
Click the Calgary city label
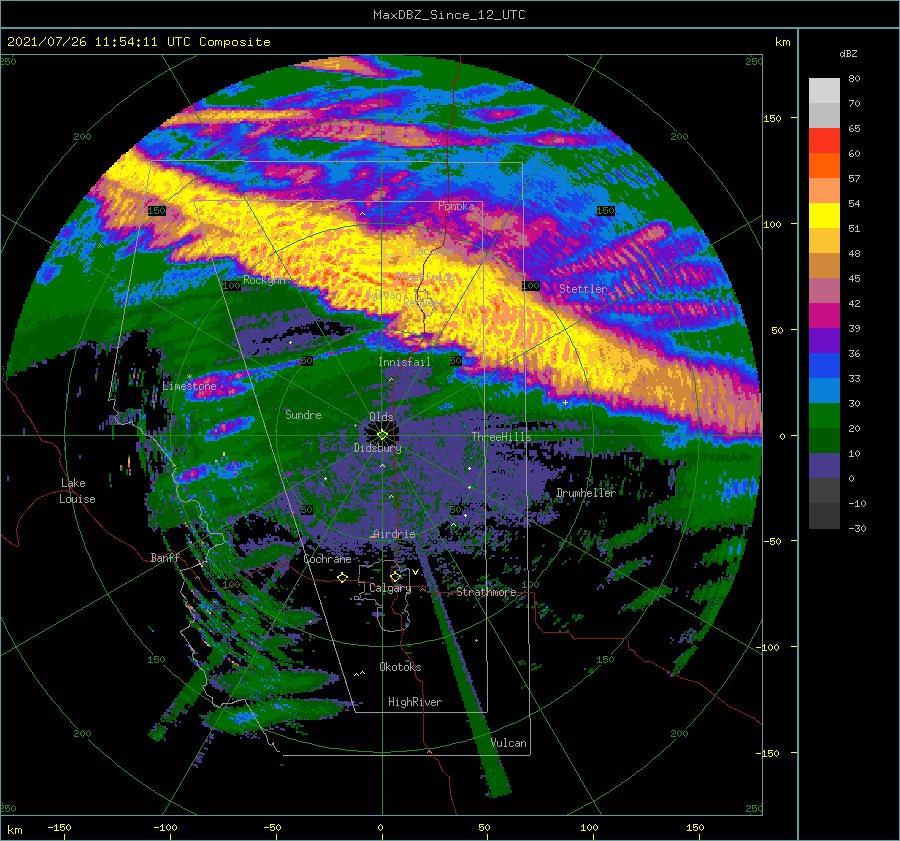pyautogui.click(x=390, y=588)
